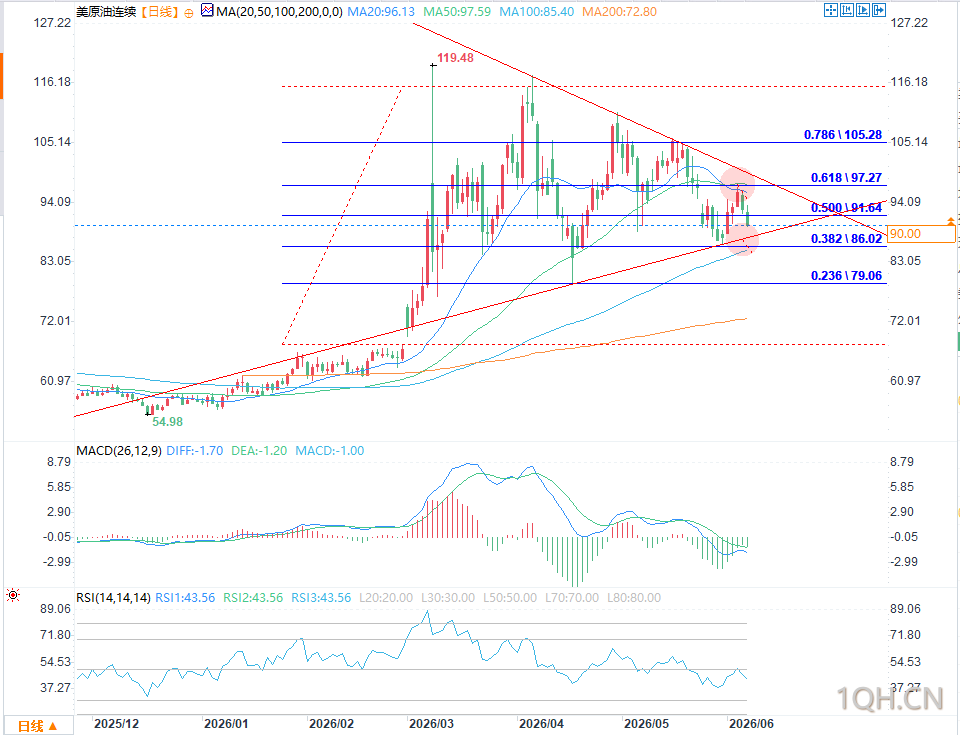Click the MA100:85.40 value

(537, 12)
